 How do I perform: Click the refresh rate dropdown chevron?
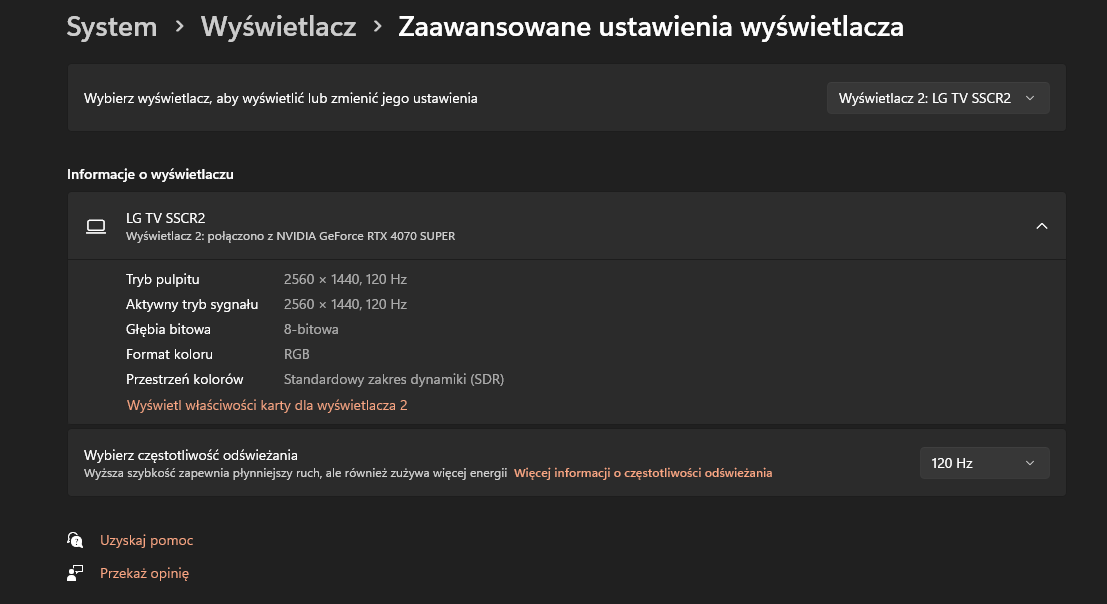point(1029,463)
